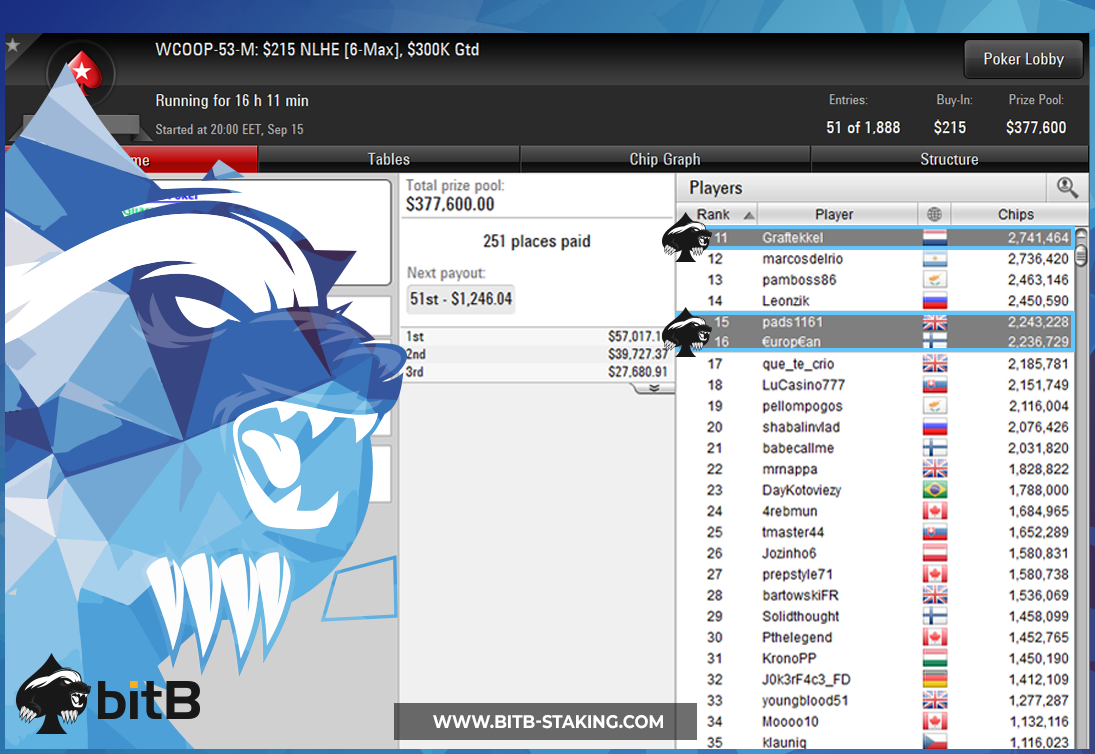This screenshot has height=754, width=1095.
Task: Click the UK flag beside pads1161
Action: pyautogui.click(x=934, y=322)
